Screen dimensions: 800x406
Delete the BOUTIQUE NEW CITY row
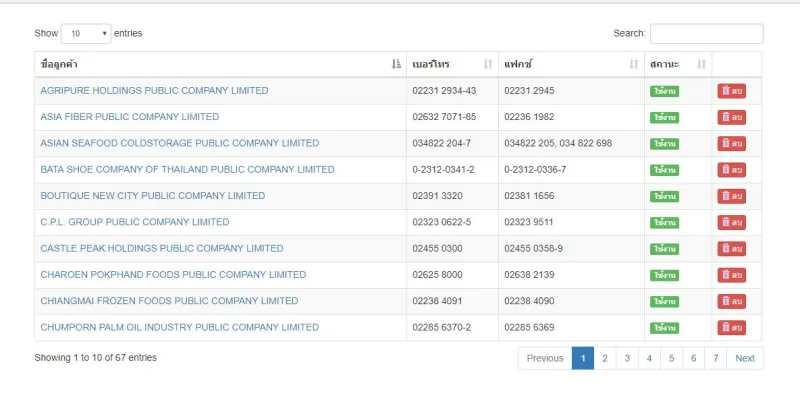tap(732, 196)
